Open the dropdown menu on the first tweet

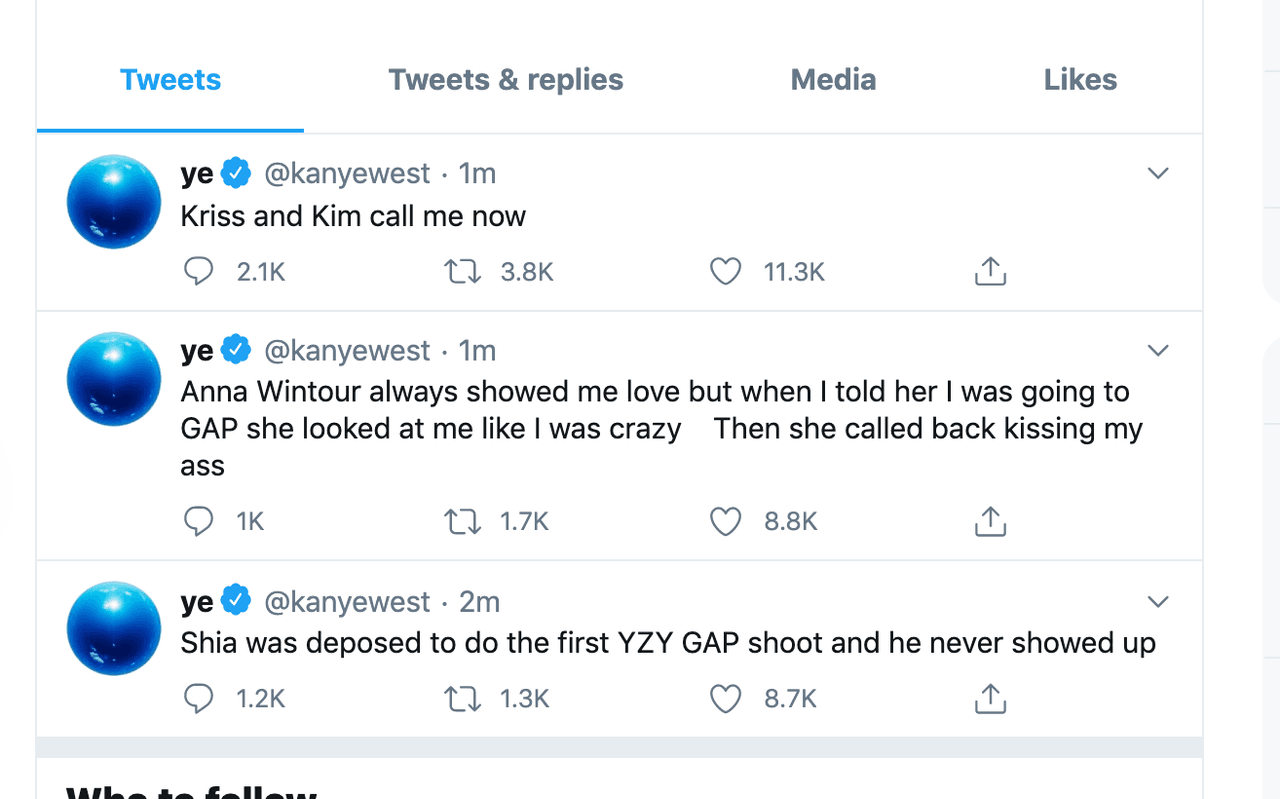pos(1158,173)
